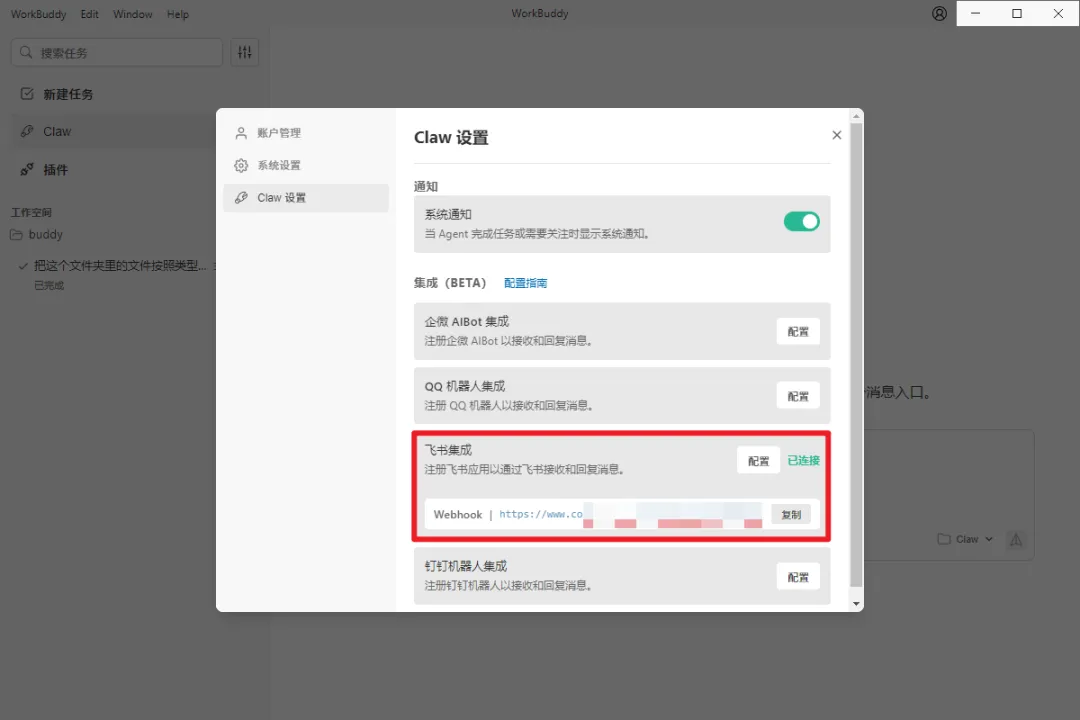Image resolution: width=1080 pixels, height=720 pixels.
Task: Copy the Webhook URL with 复制 button
Action: coord(790,515)
